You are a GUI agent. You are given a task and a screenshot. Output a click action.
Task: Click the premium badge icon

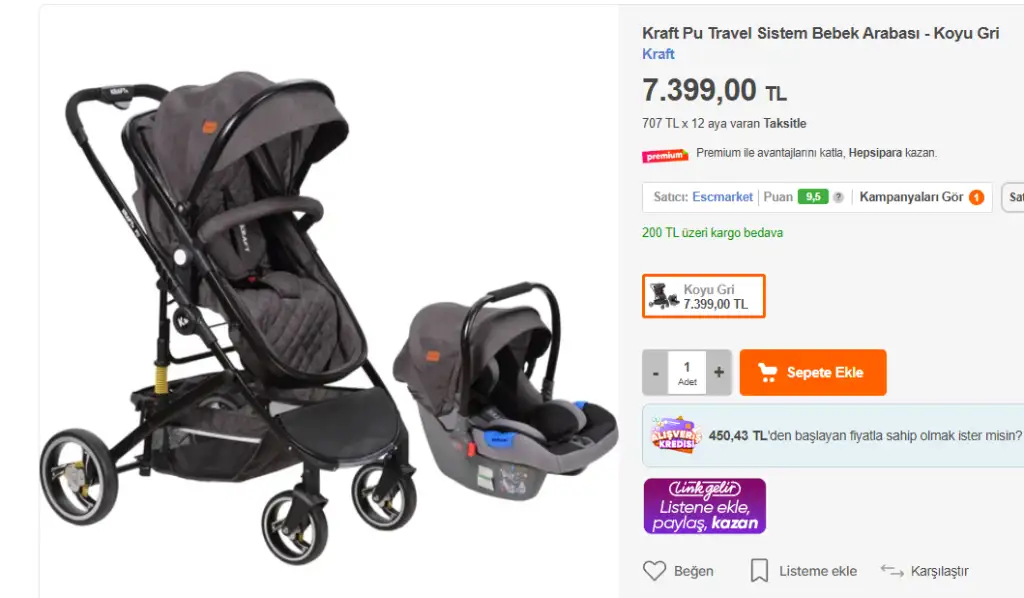pos(665,155)
